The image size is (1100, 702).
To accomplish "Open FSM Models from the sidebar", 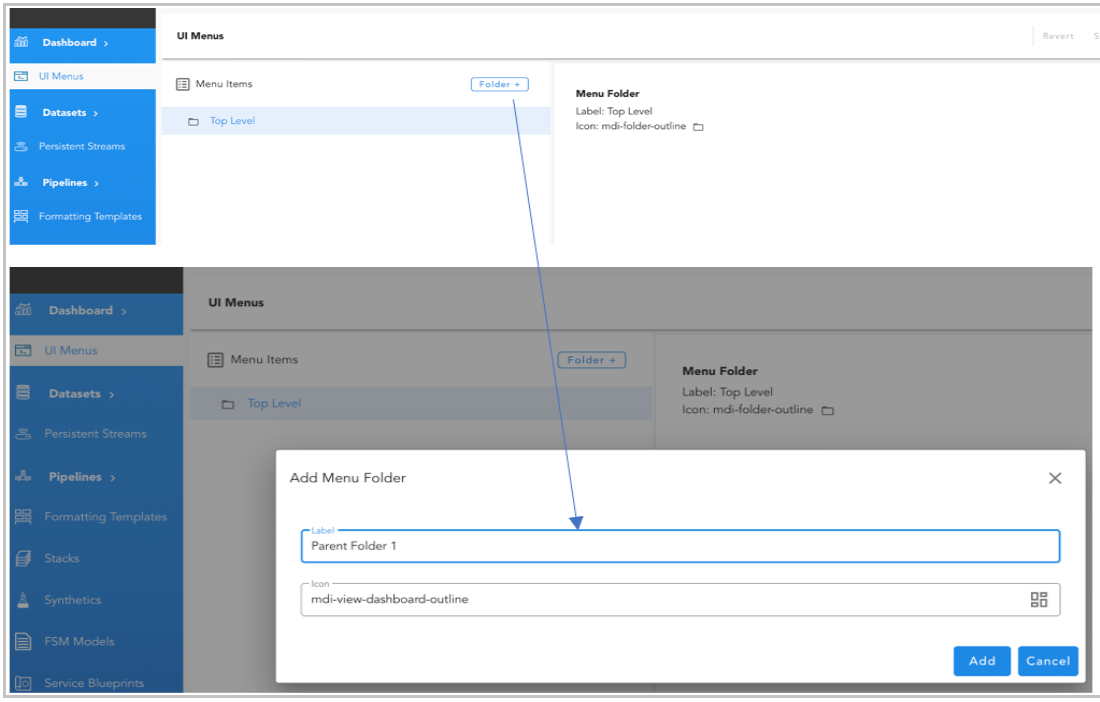I will pyautogui.click(x=22, y=641).
